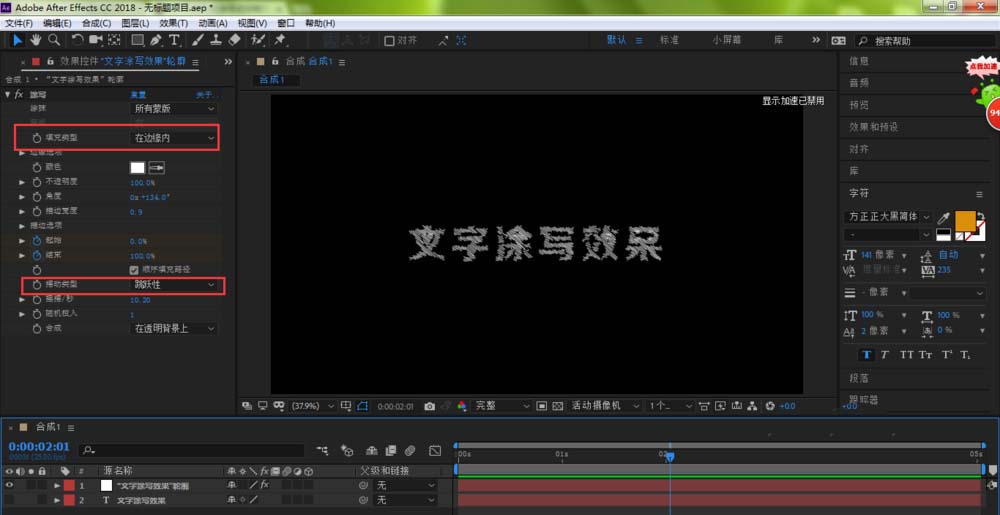Toggle Faux Bold in Character panel
The width and height of the screenshot is (1000, 515).
(867, 355)
